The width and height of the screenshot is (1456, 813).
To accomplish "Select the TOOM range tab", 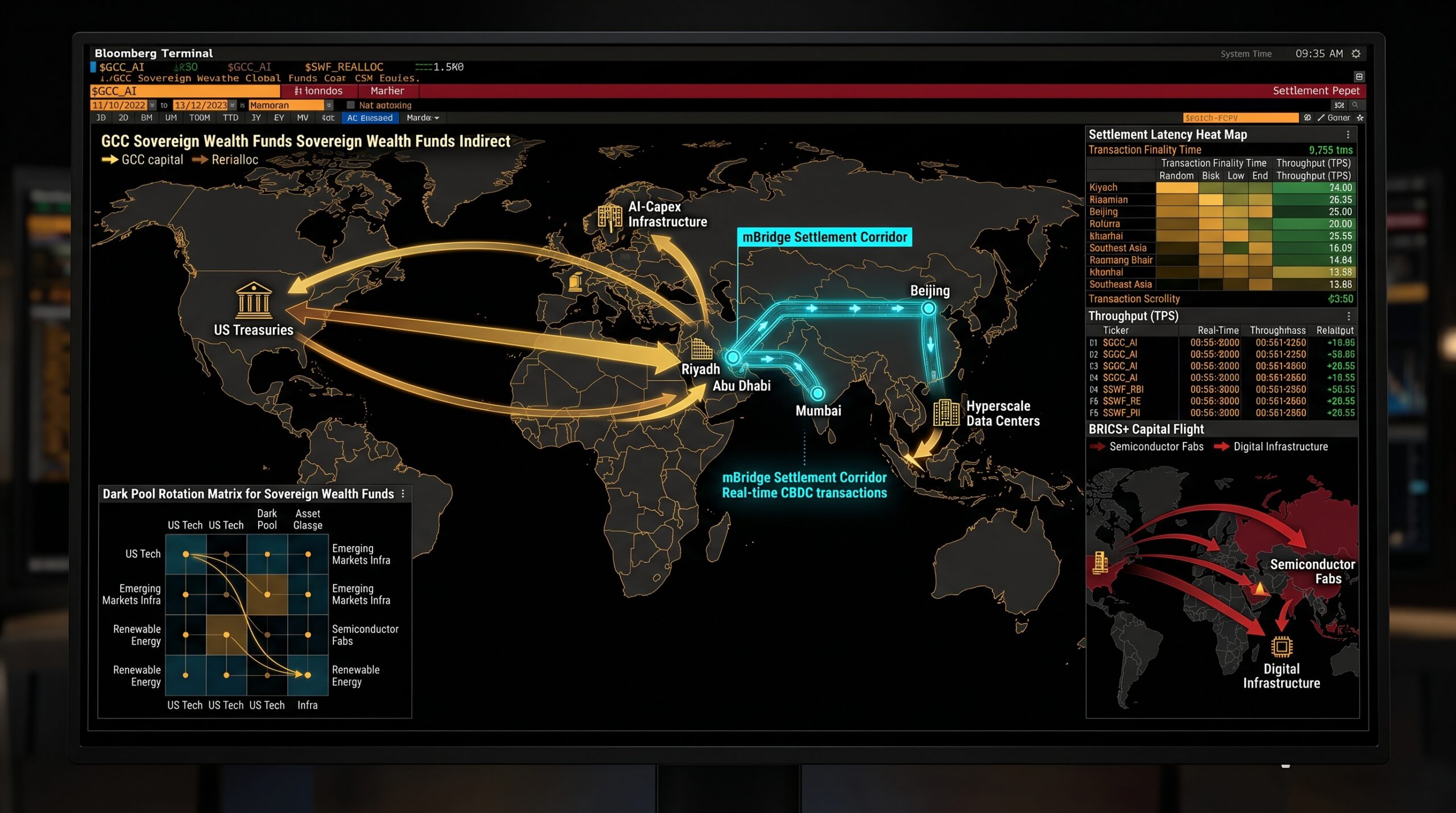I will click(x=200, y=118).
